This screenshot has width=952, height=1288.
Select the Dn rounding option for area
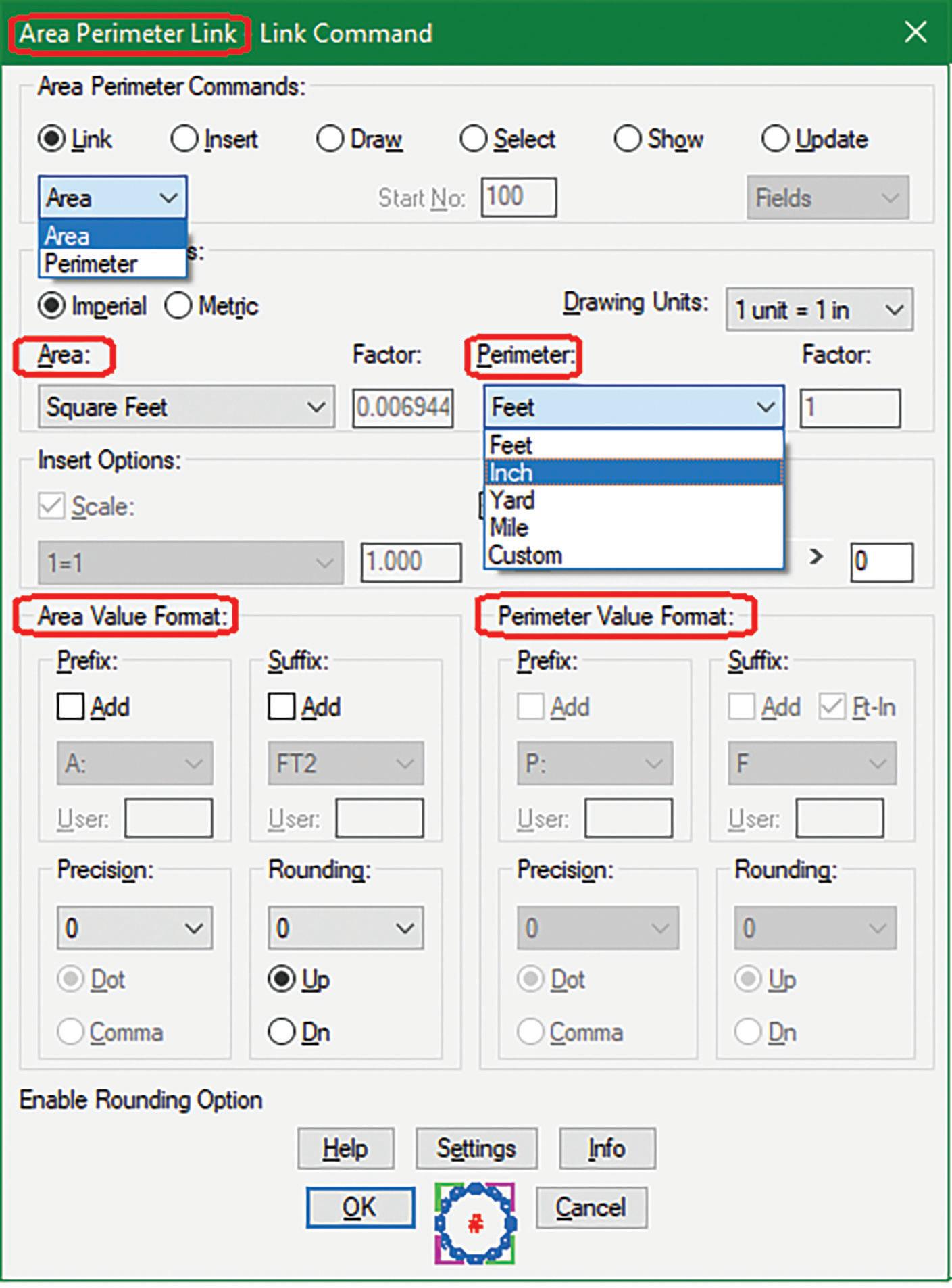[x=281, y=1032]
